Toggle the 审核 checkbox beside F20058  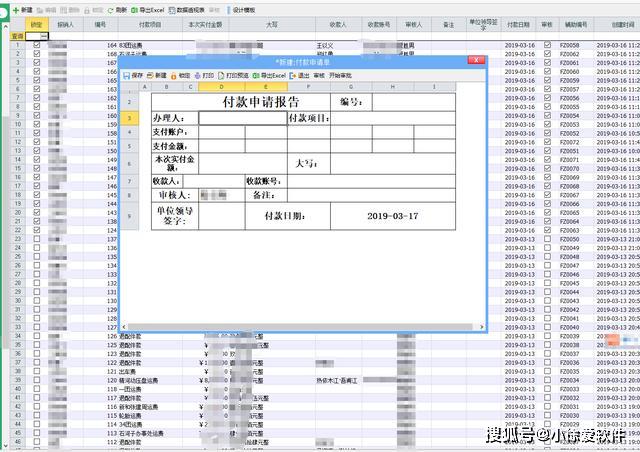pos(547,45)
